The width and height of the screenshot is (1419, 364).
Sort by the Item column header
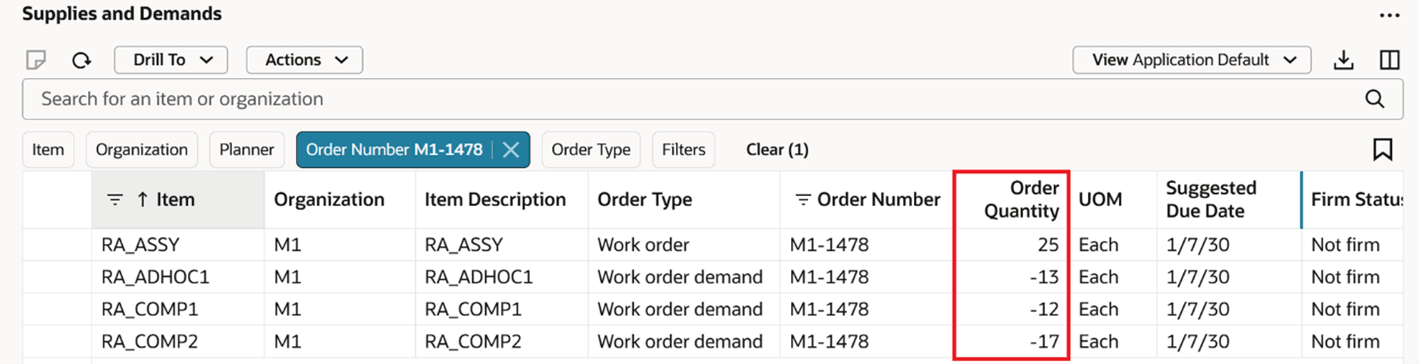pos(177,200)
